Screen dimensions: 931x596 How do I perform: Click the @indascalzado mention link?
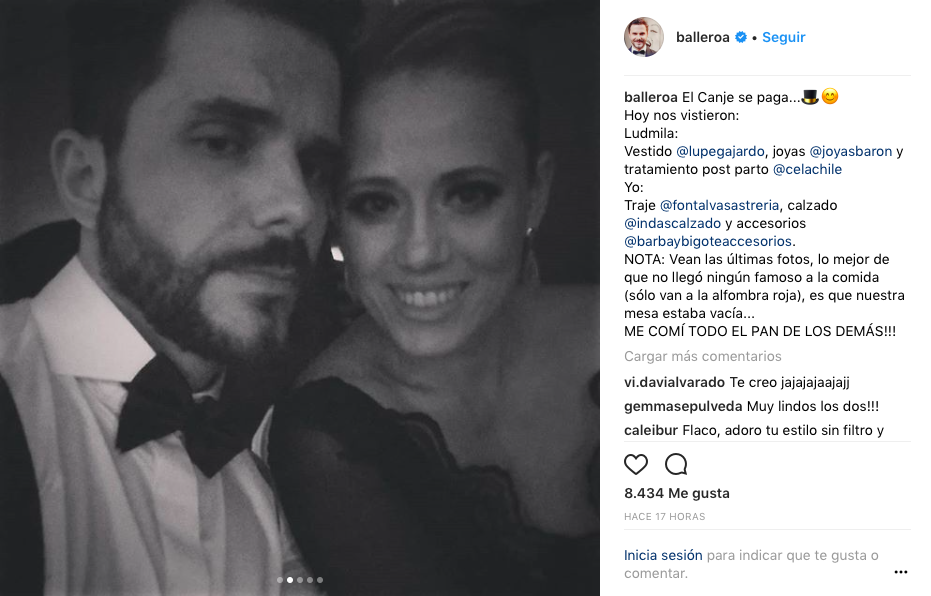click(x=672, y=223)
